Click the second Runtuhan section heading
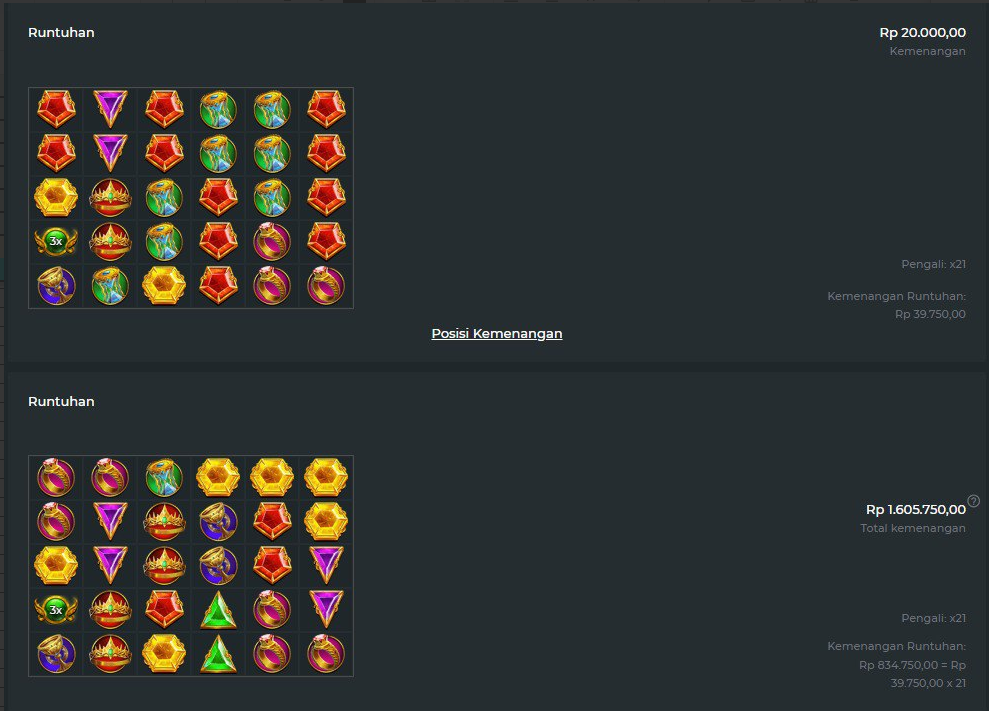The height and width of the screenshot is (711, 989). point(61,402)
